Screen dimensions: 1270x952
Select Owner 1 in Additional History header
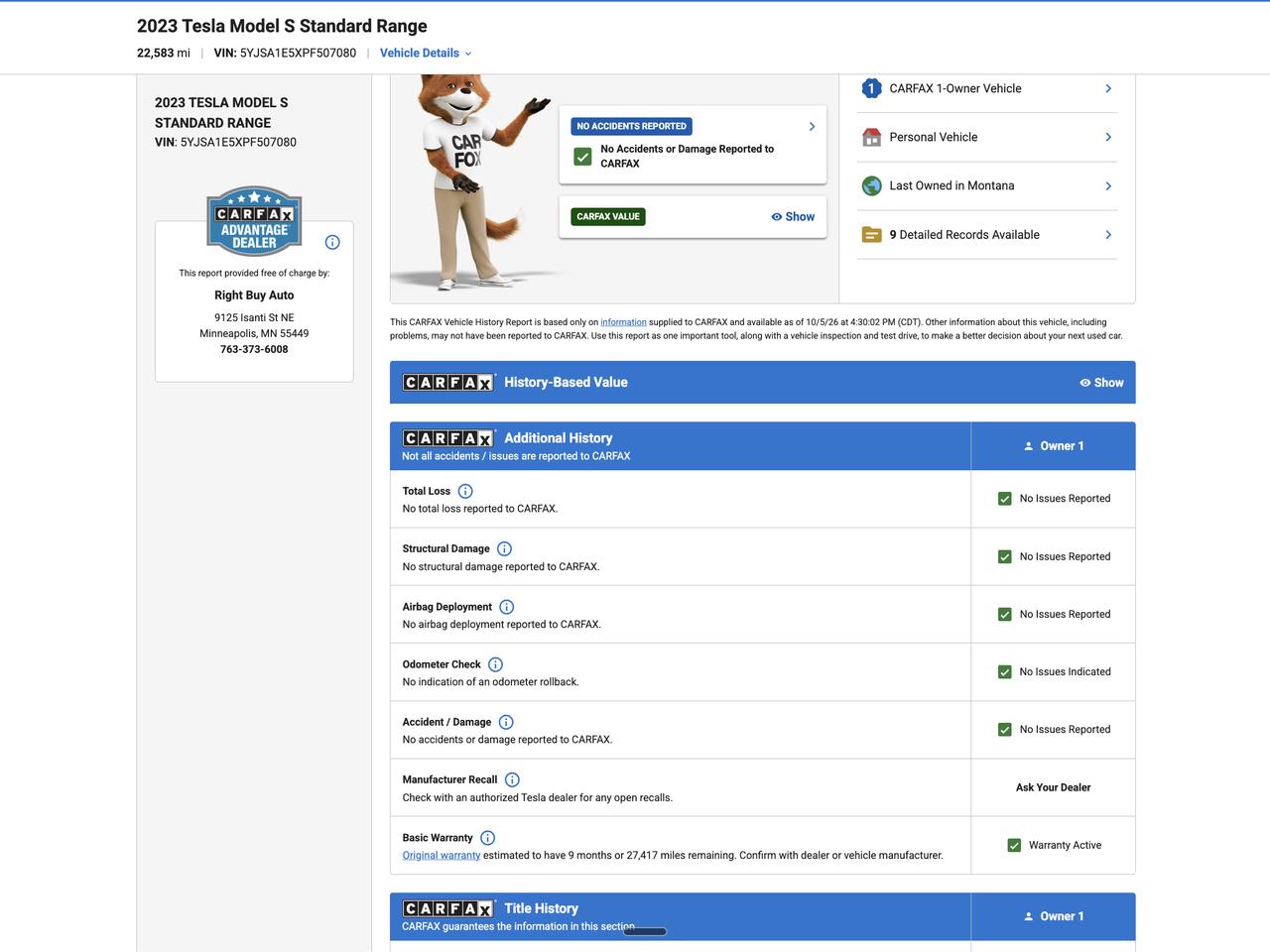[x=1054, y=446]
